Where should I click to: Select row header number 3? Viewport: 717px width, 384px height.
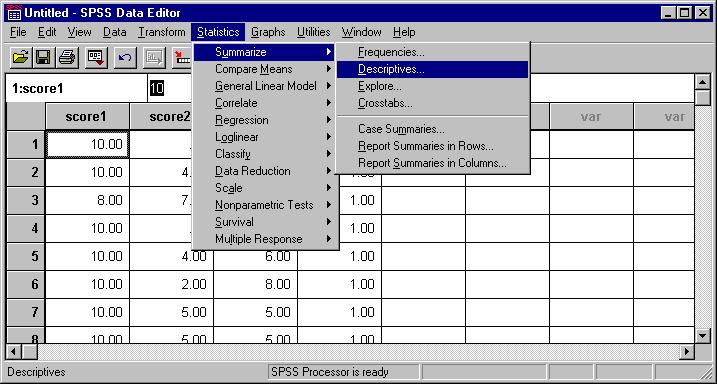pyautogui.click(x=26, y=201)
